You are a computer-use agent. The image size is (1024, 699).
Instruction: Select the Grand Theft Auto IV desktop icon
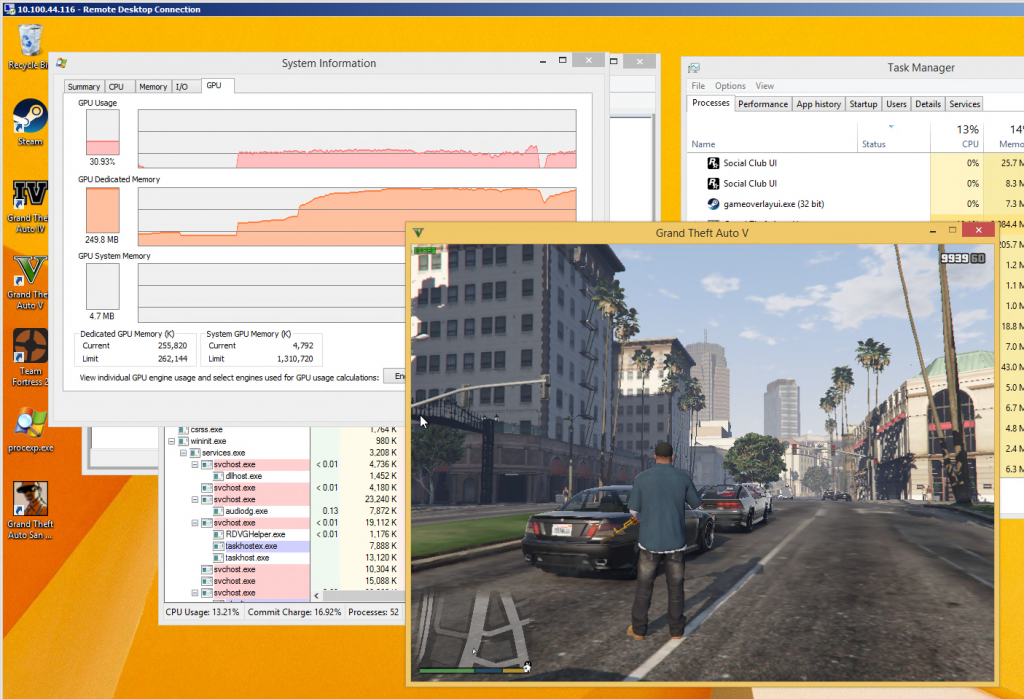28,195
